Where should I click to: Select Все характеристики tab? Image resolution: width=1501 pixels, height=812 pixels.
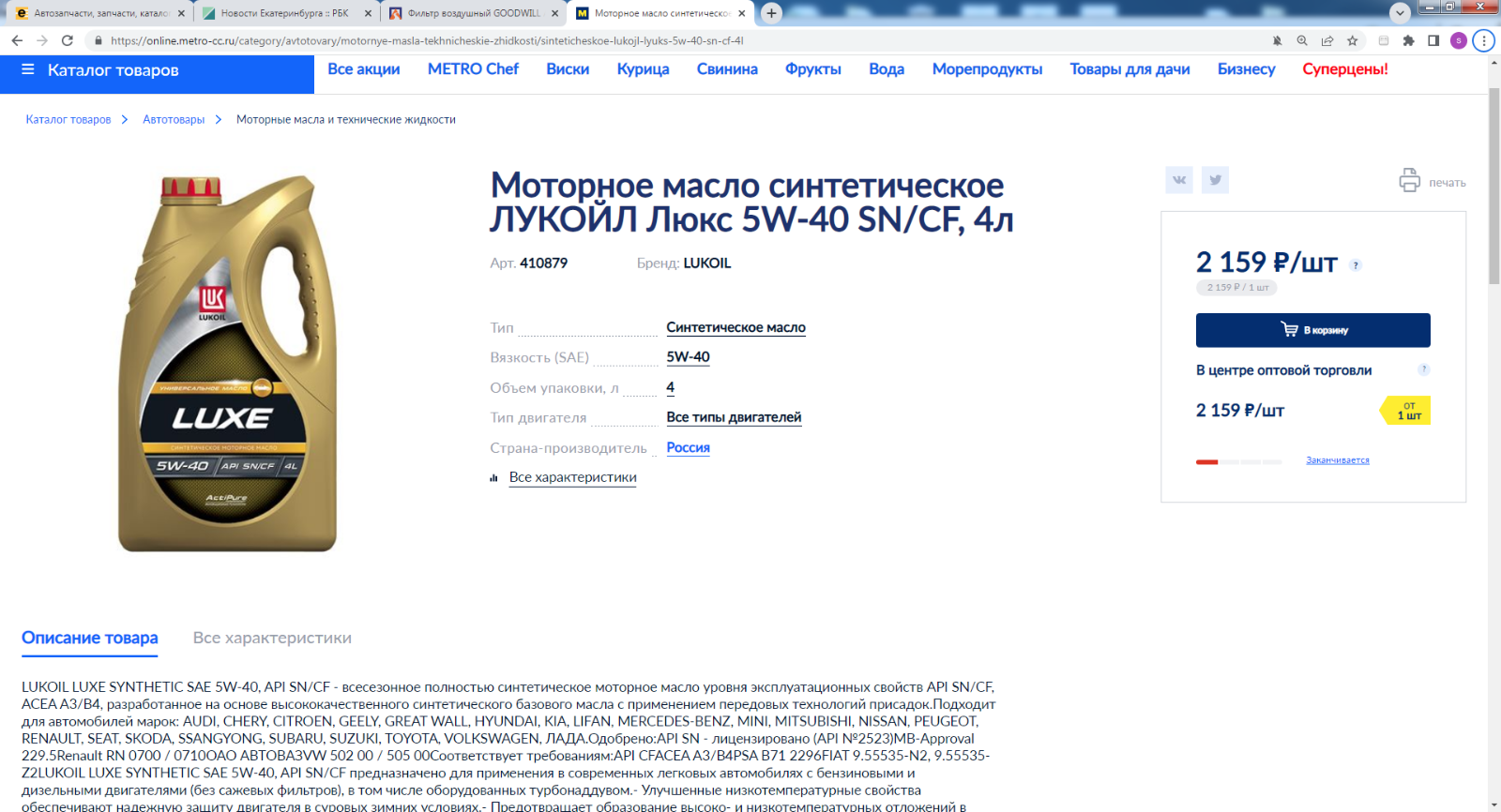click(272, 638)
